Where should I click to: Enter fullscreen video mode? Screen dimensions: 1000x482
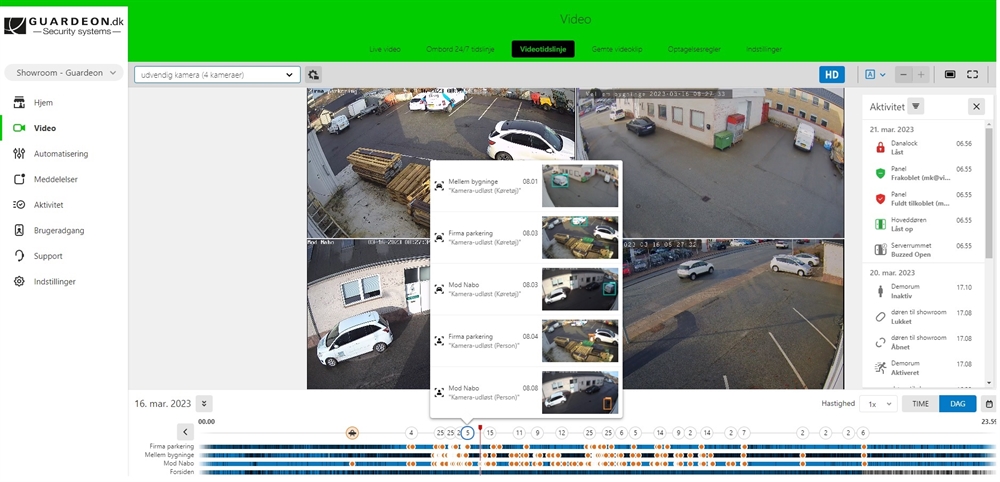click(973, 75)
